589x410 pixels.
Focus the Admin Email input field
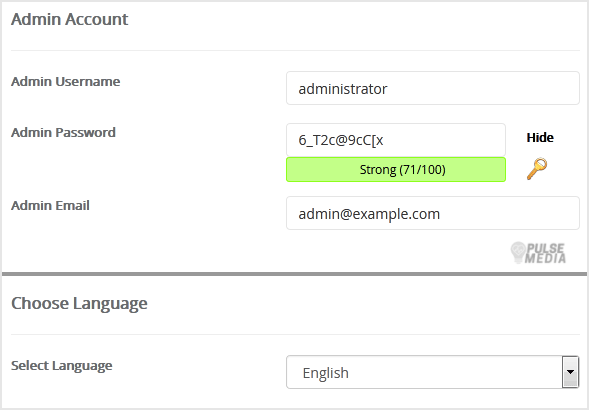pos(433,213)
